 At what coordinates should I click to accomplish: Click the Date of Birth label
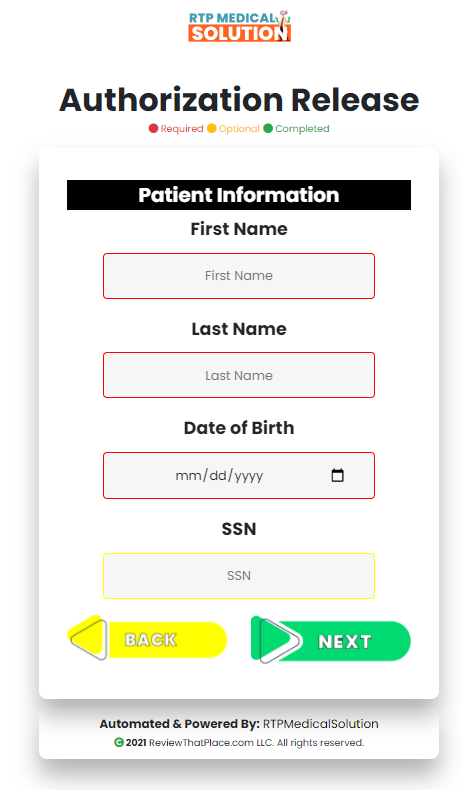[239, 428]
